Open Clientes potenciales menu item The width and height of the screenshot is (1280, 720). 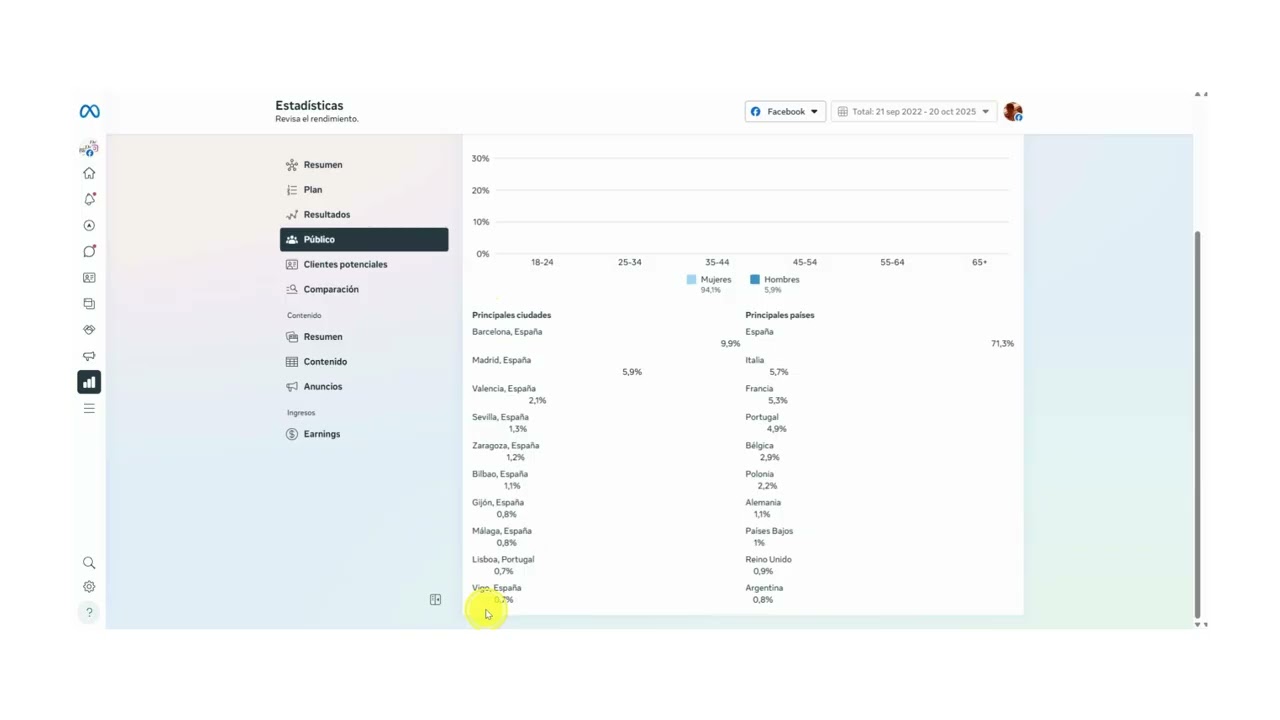point(364,265)
